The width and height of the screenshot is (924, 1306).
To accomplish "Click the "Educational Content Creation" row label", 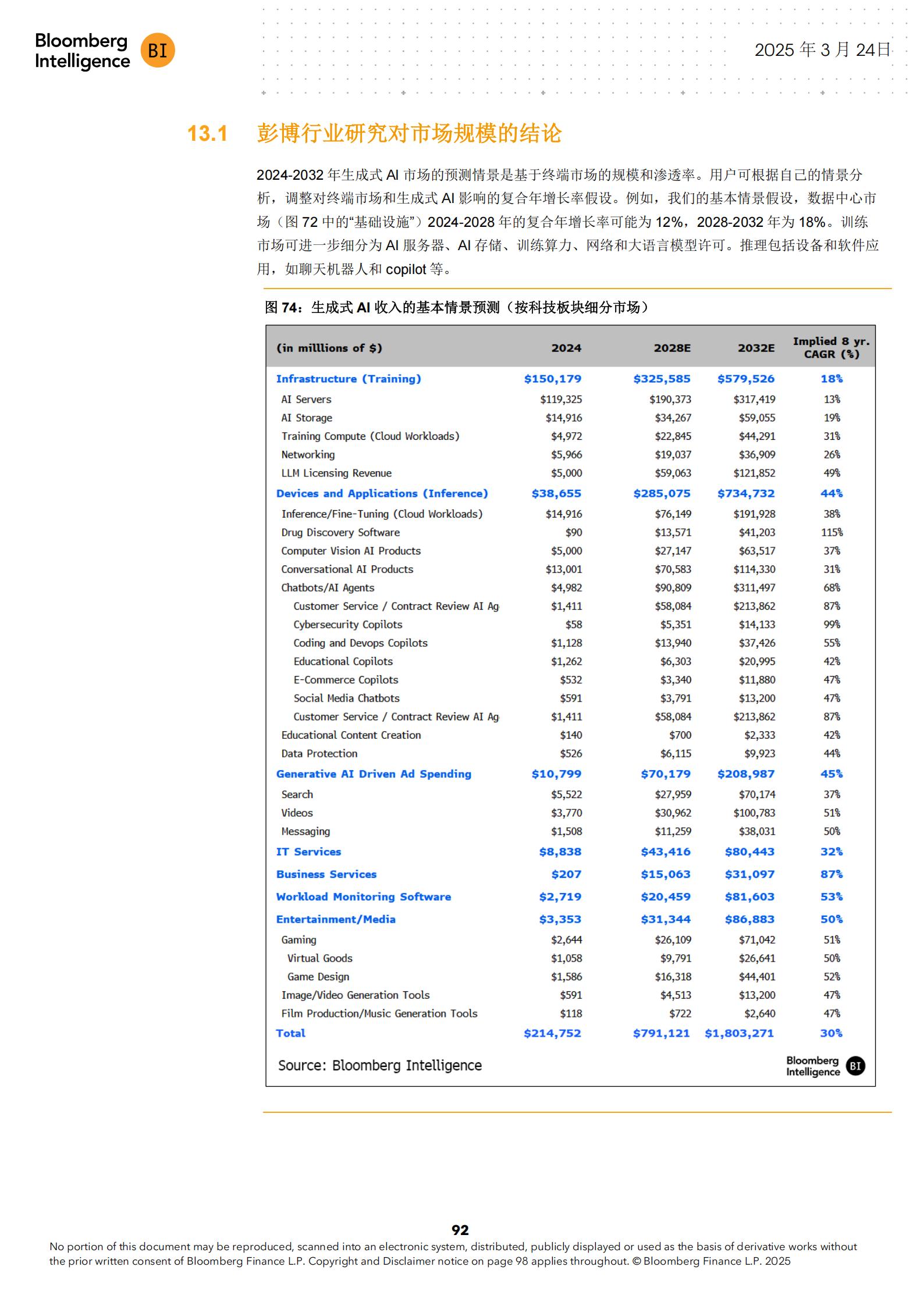I will coord(351,735).
